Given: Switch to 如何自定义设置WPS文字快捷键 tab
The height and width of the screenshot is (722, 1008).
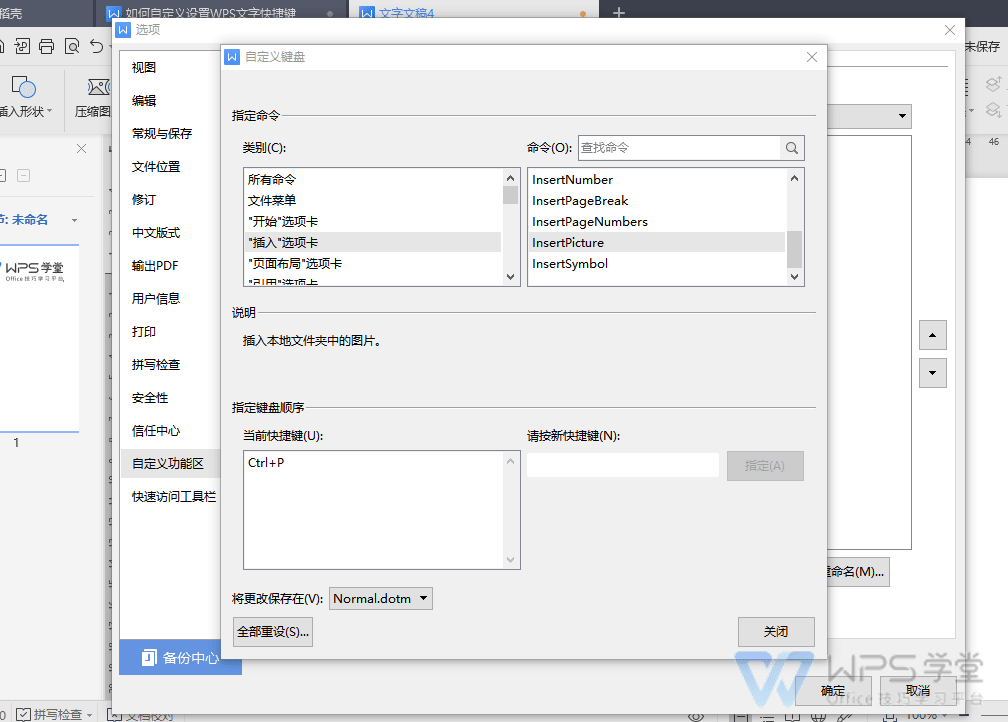Looking at the screenshot, I should 220,12.
